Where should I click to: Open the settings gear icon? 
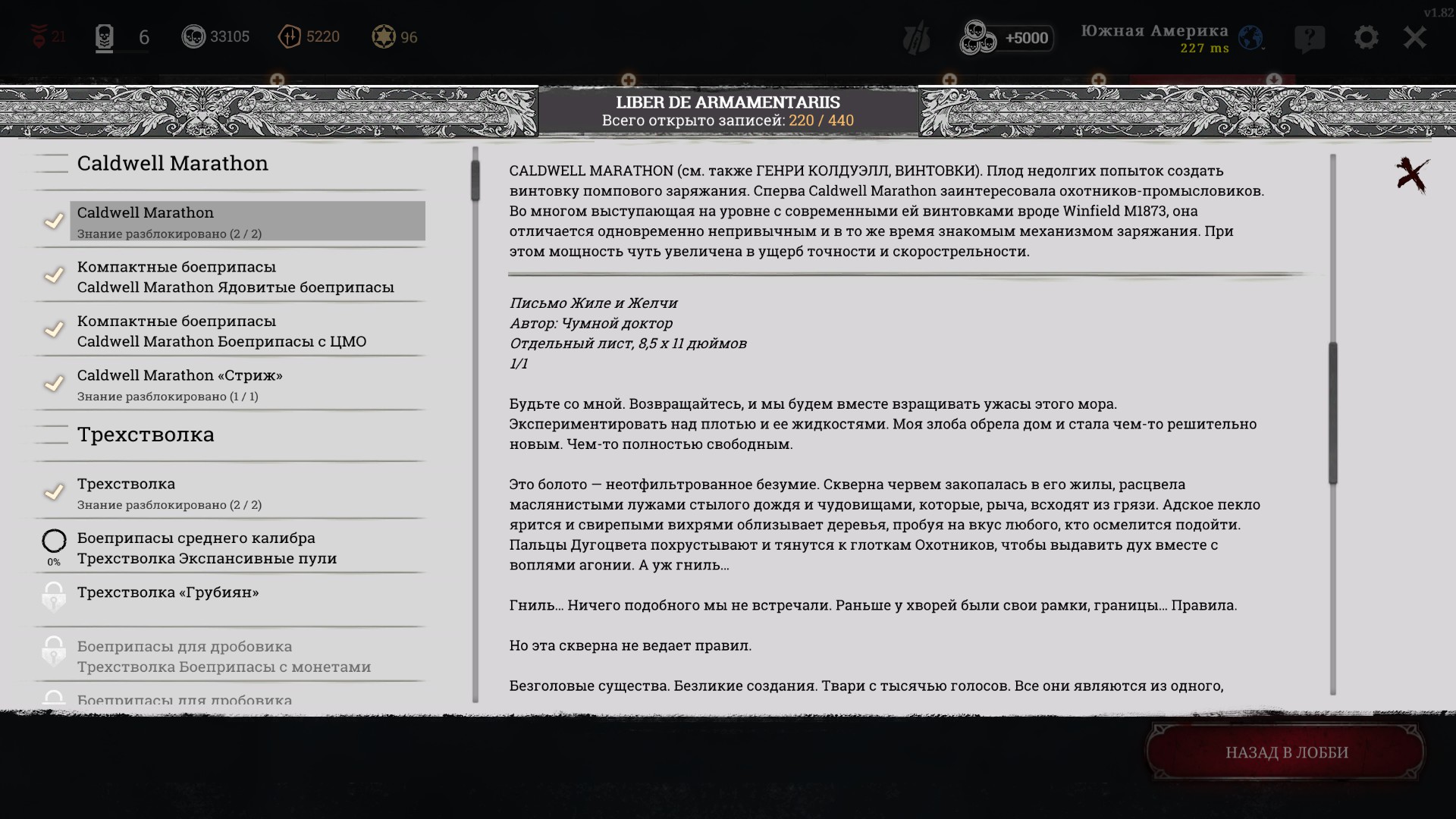coord(1366,37)
